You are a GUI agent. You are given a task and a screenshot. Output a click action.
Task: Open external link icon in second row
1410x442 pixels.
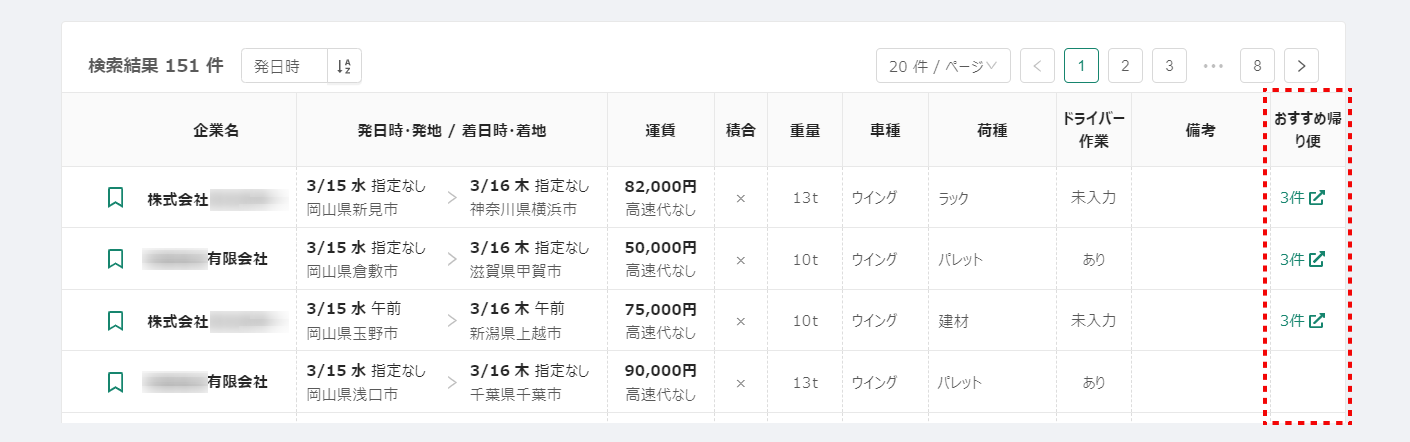[1317, 259]
